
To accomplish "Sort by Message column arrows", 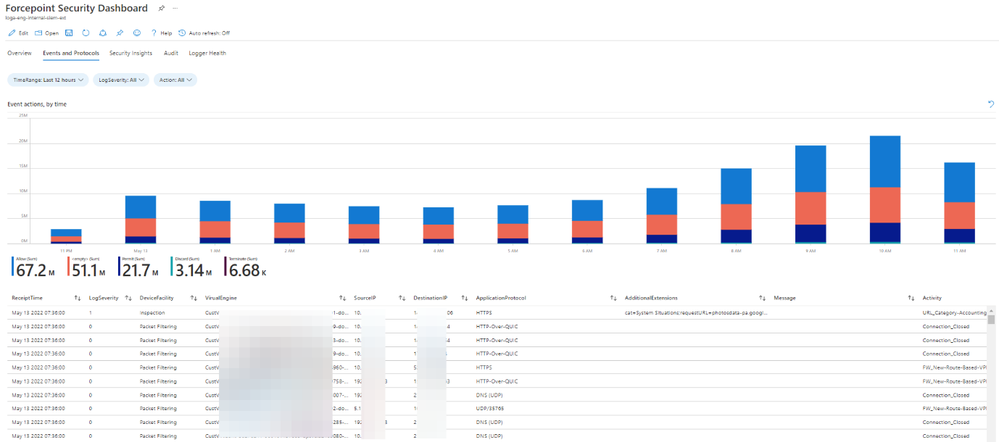I will (x=911, y=297).
